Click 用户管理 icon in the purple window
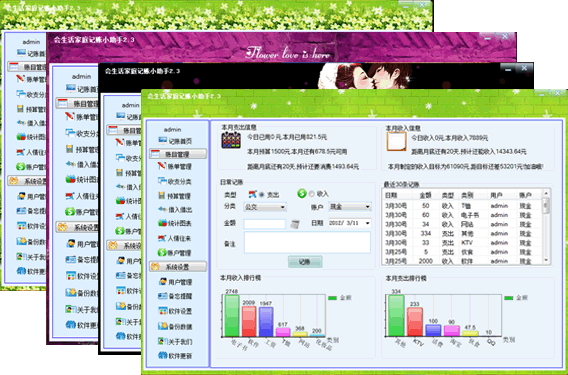Viewport: 568px width, 375px height. (x=71, y=243)
